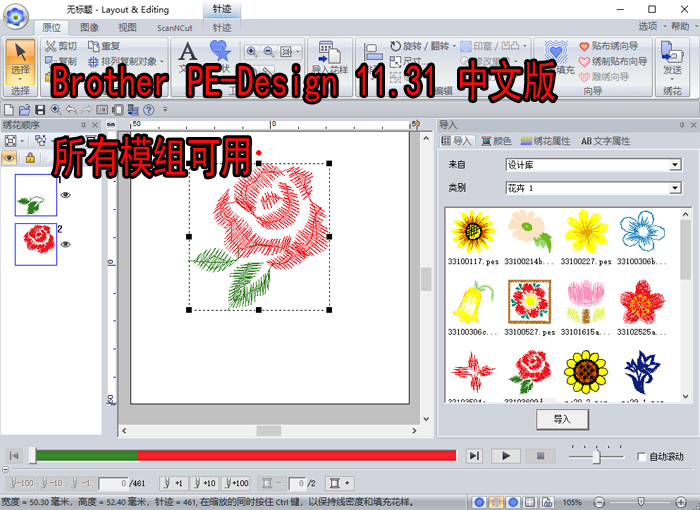Open the Color (颜色) panel tab

[496, 141]
